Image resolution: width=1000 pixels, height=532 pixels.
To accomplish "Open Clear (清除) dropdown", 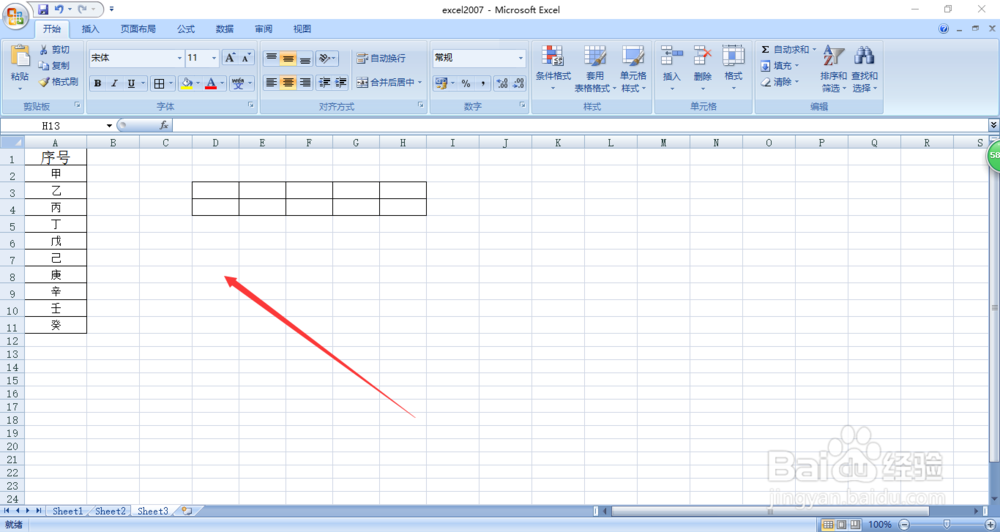I will [779, 82].
